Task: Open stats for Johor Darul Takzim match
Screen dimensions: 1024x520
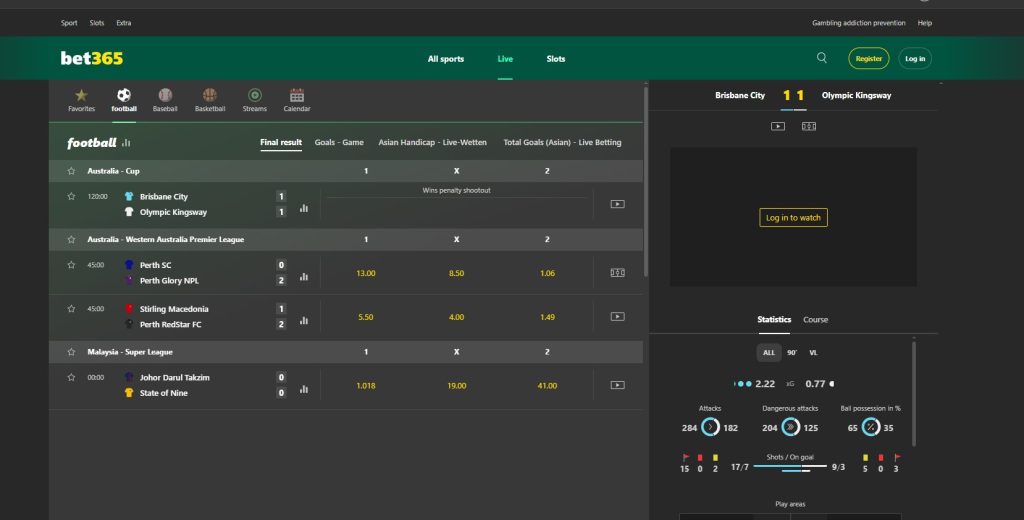Action: (304, 389)
